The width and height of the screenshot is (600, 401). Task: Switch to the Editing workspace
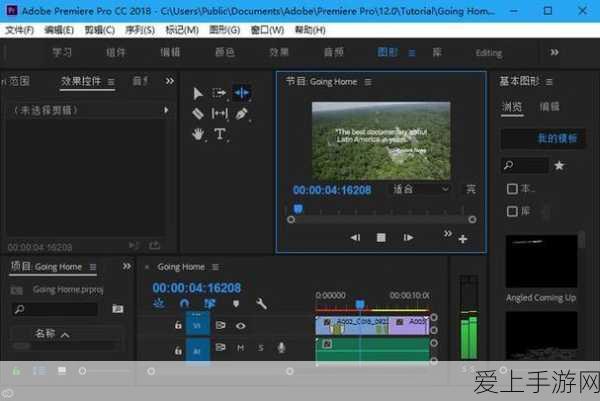[x=489, y=53]
